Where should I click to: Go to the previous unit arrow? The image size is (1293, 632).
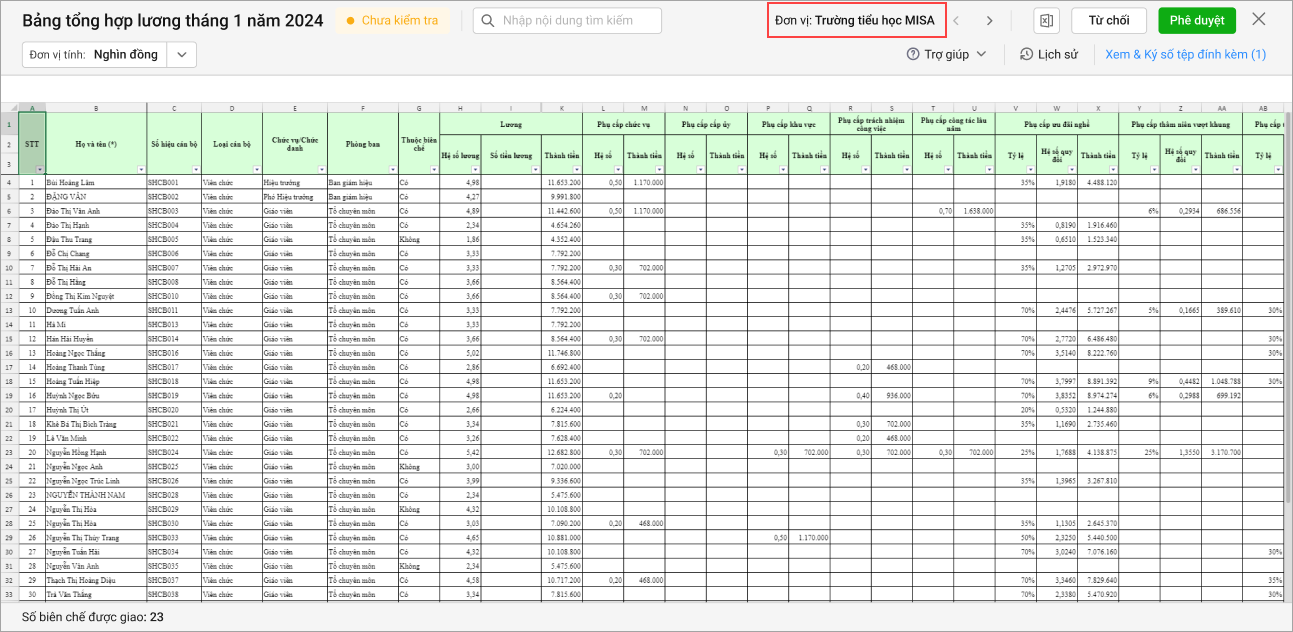956,21
